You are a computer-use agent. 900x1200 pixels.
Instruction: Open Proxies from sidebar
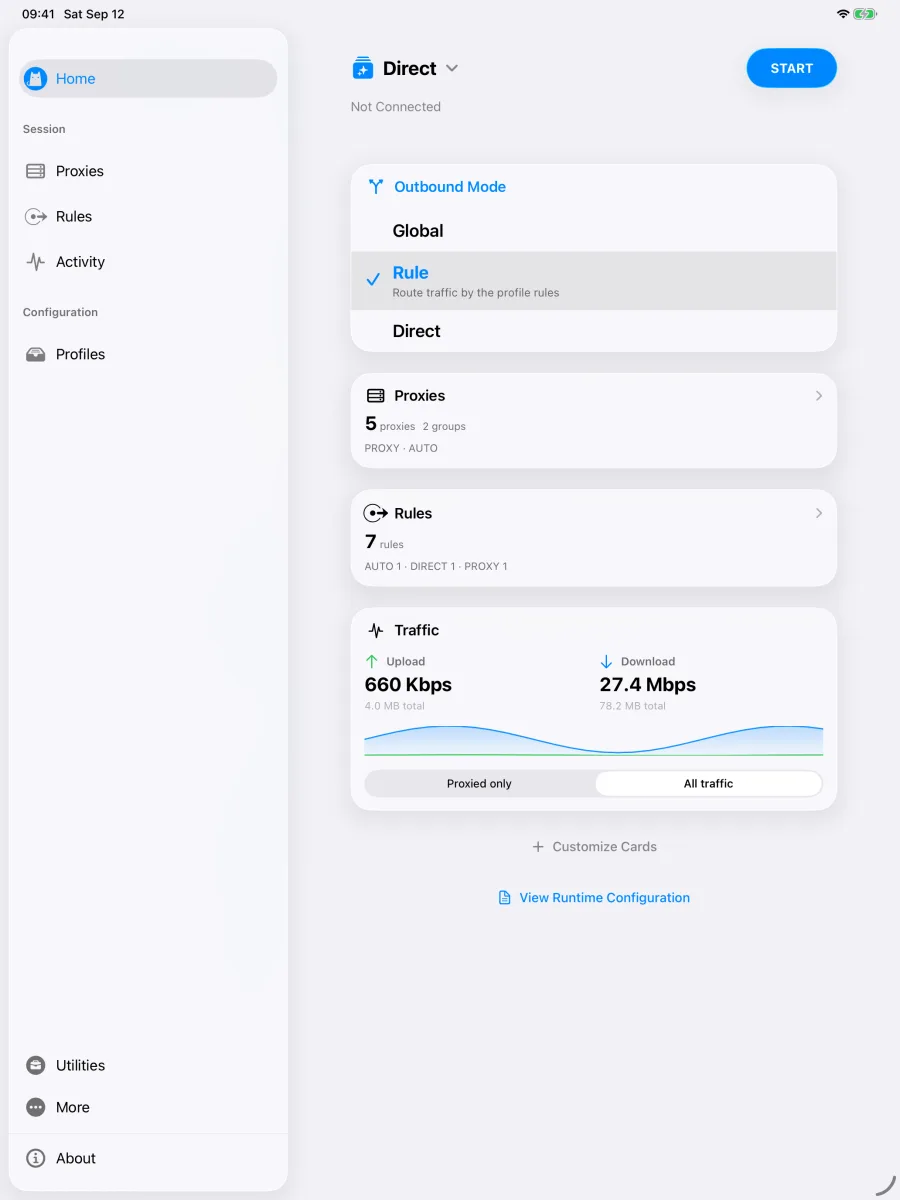click(x=148, y=171)
